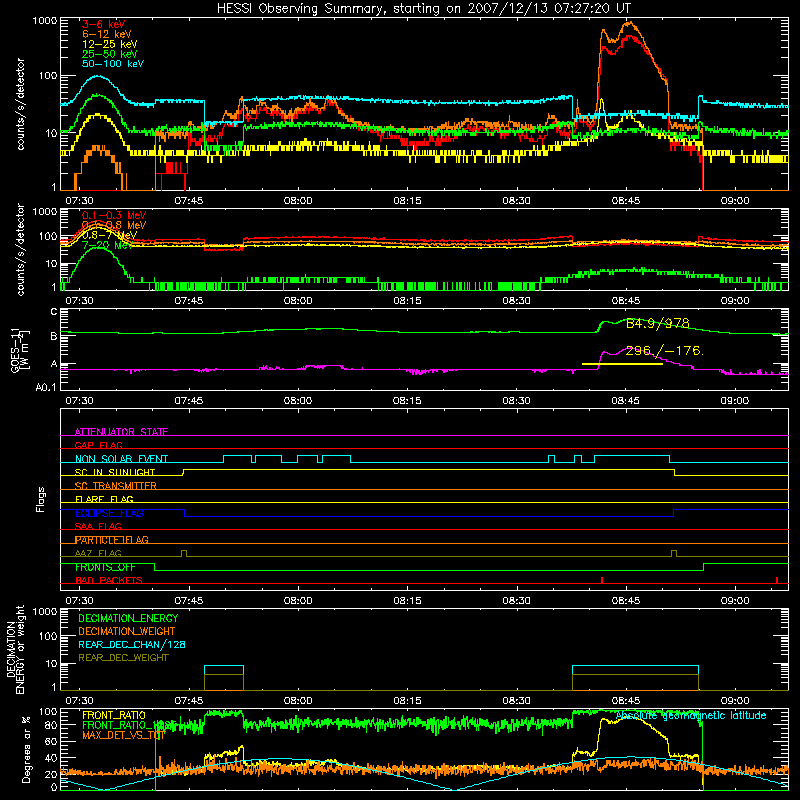Click the orange '0.3-0.8 MeV' legend label

coord(114,225)
